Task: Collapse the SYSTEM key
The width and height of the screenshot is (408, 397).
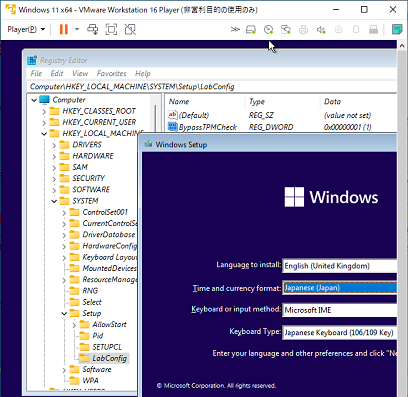Action: point(54,201)
